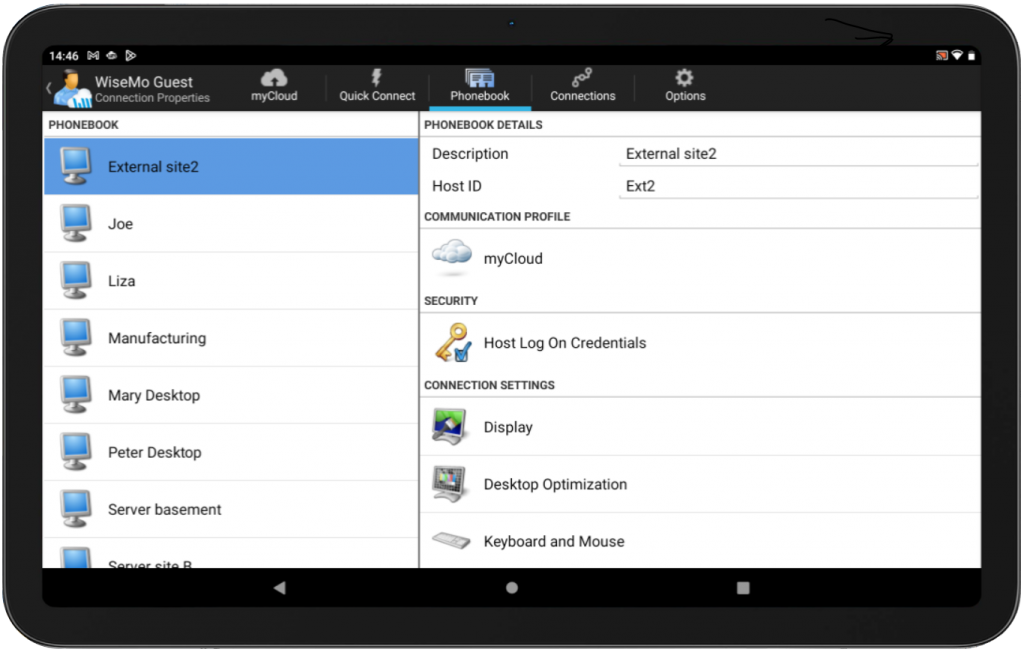The image size is (1024, 652).
Task: Tap the Android back navigation button
Action: coord(278,589)
